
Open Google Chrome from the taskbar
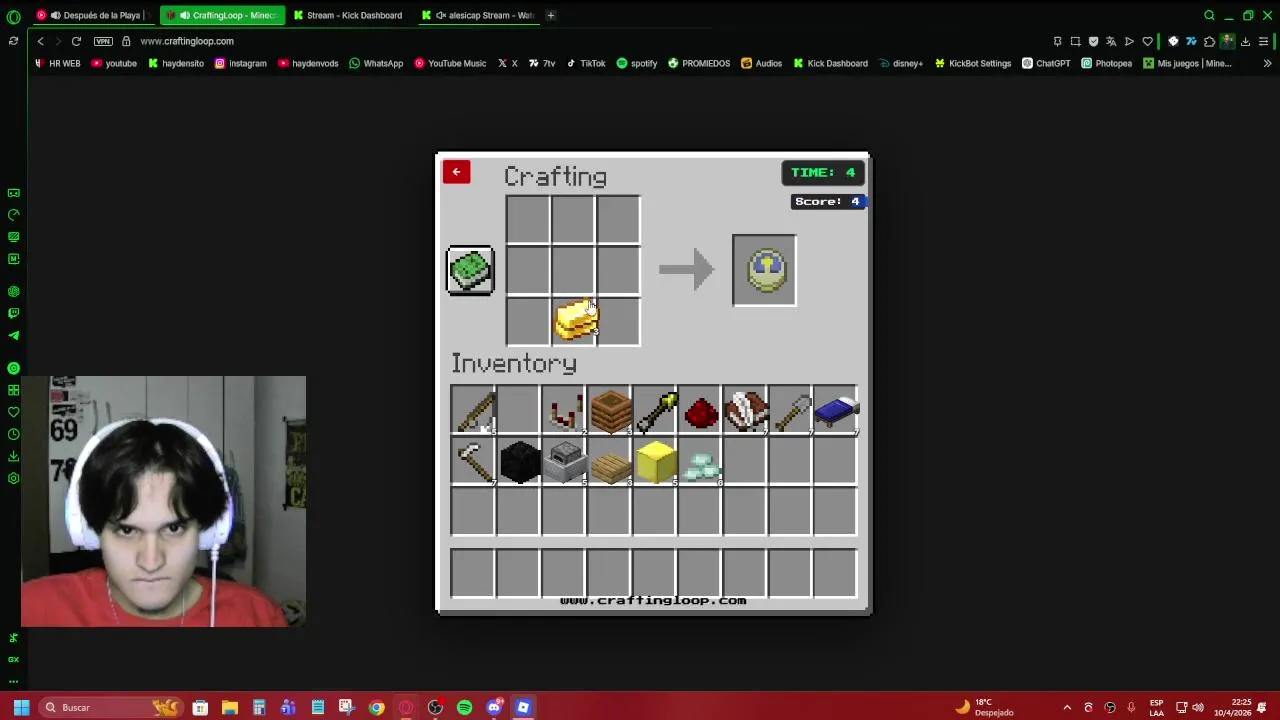(376, 707)
